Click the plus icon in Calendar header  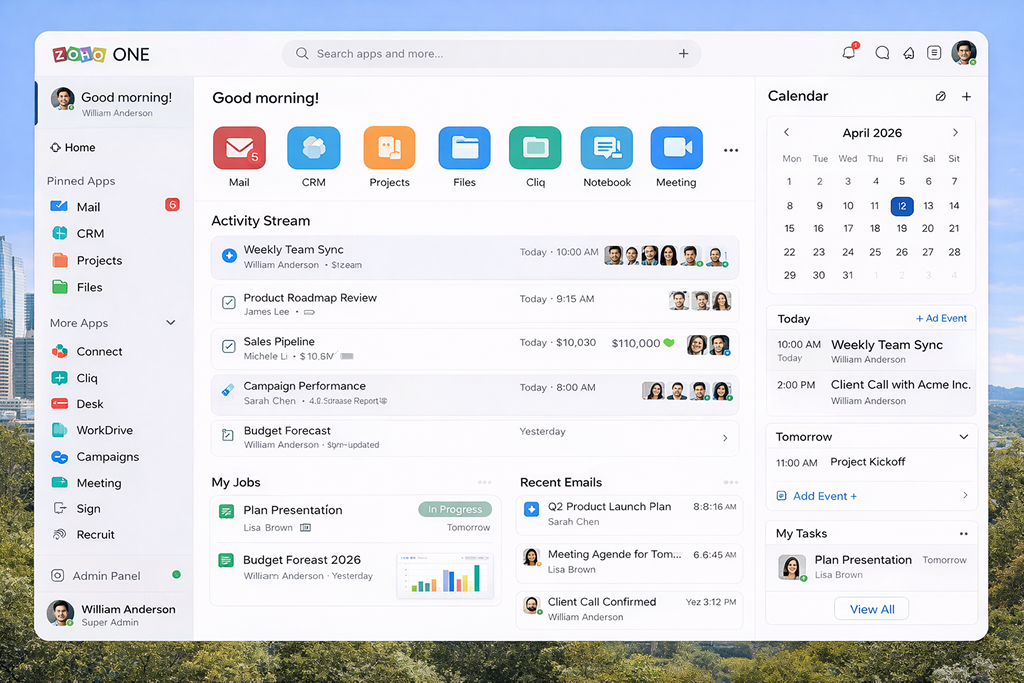(966, 97)
